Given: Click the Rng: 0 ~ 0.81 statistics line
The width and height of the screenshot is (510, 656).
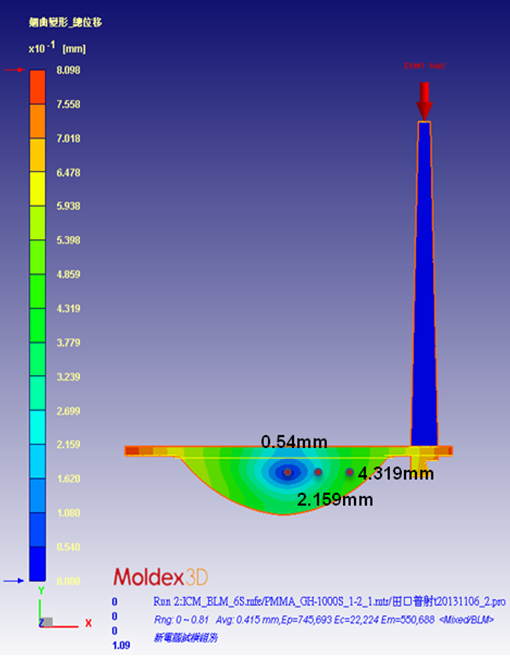Looking at the screenshot, I should tap(324, 620).
